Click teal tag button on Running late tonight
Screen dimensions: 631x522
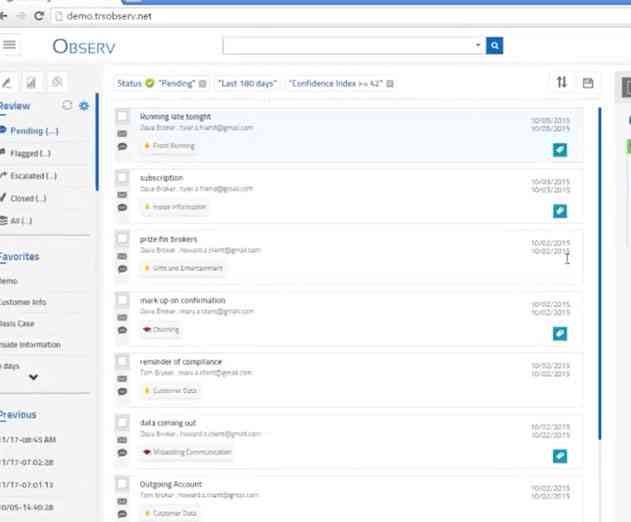point(560,150)
